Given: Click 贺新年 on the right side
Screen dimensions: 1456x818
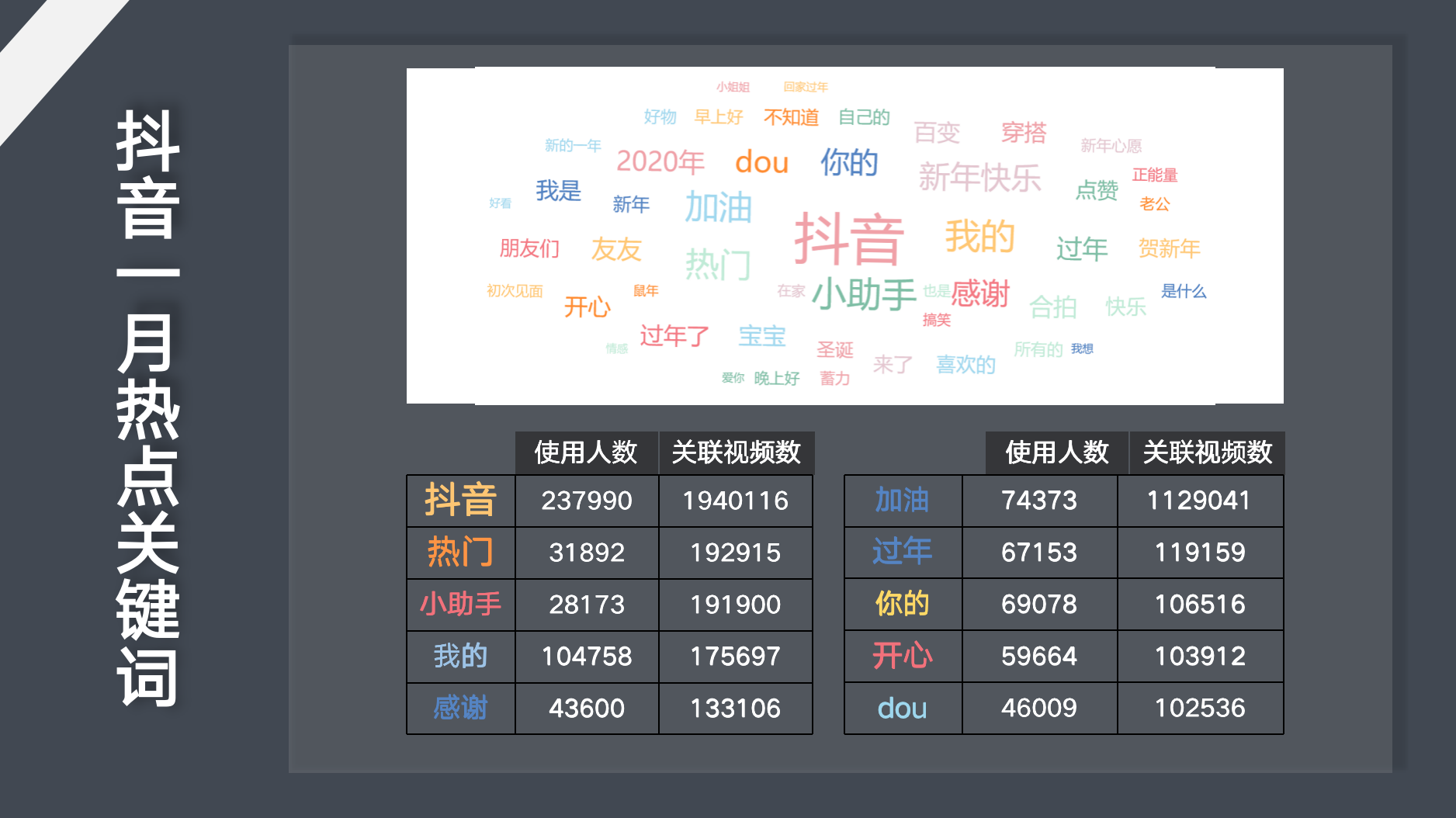Looking at the screenshot, I should pyautogui.click(x=1169, y=248).
